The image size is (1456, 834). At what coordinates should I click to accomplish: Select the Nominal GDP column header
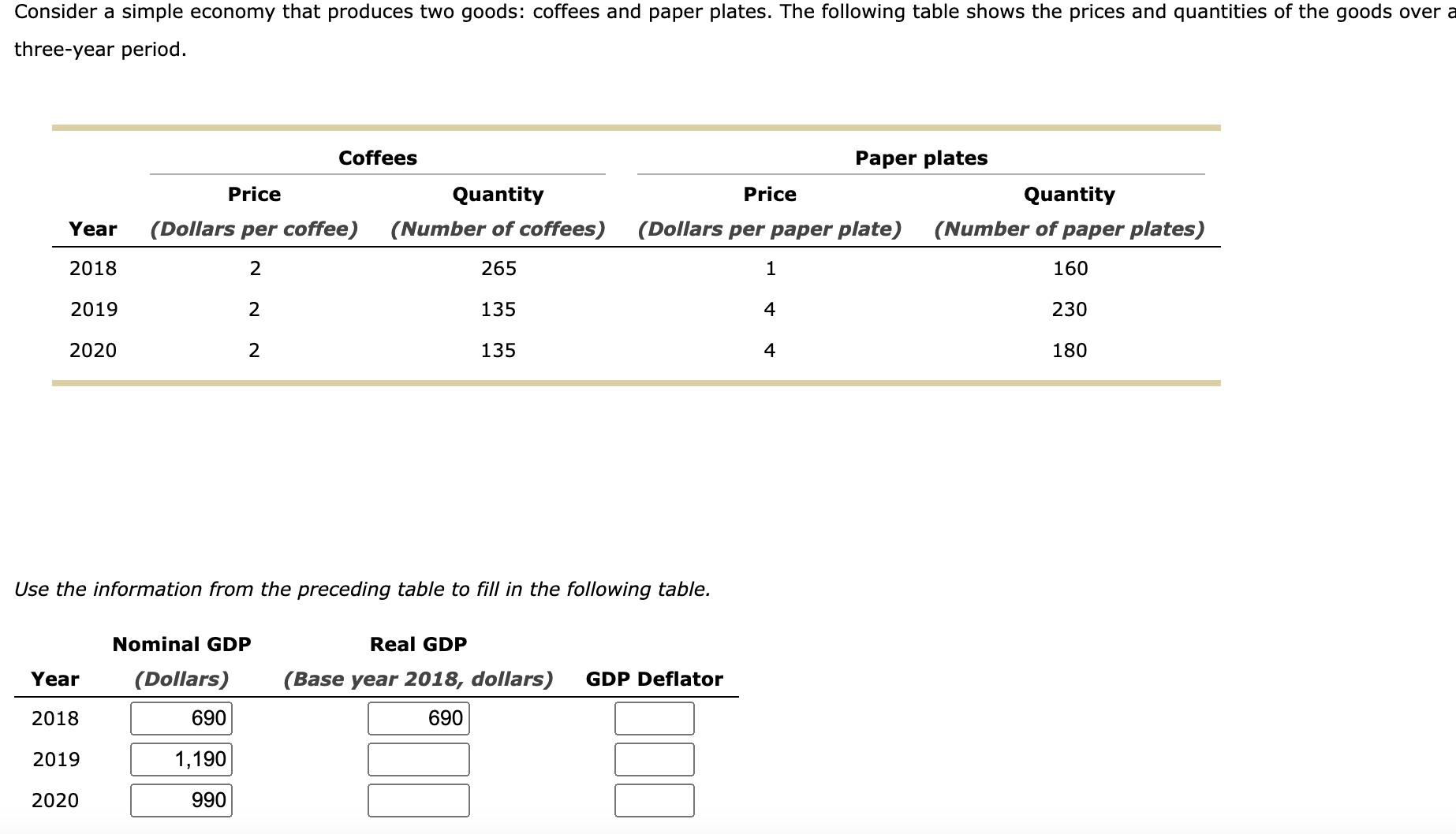point(181,642)
